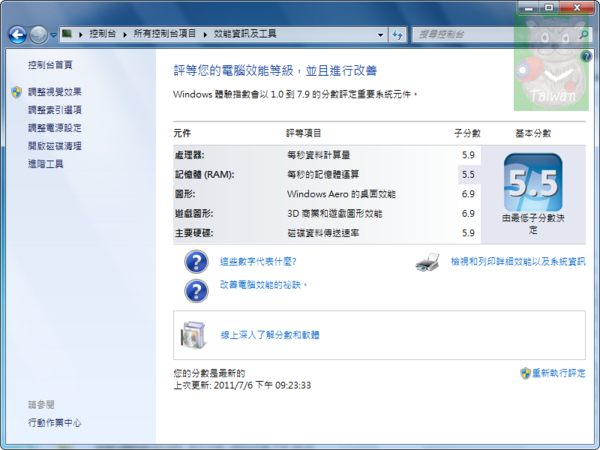
Task: Select 控制台 breadcrumb segment
Action: (102, 34)
